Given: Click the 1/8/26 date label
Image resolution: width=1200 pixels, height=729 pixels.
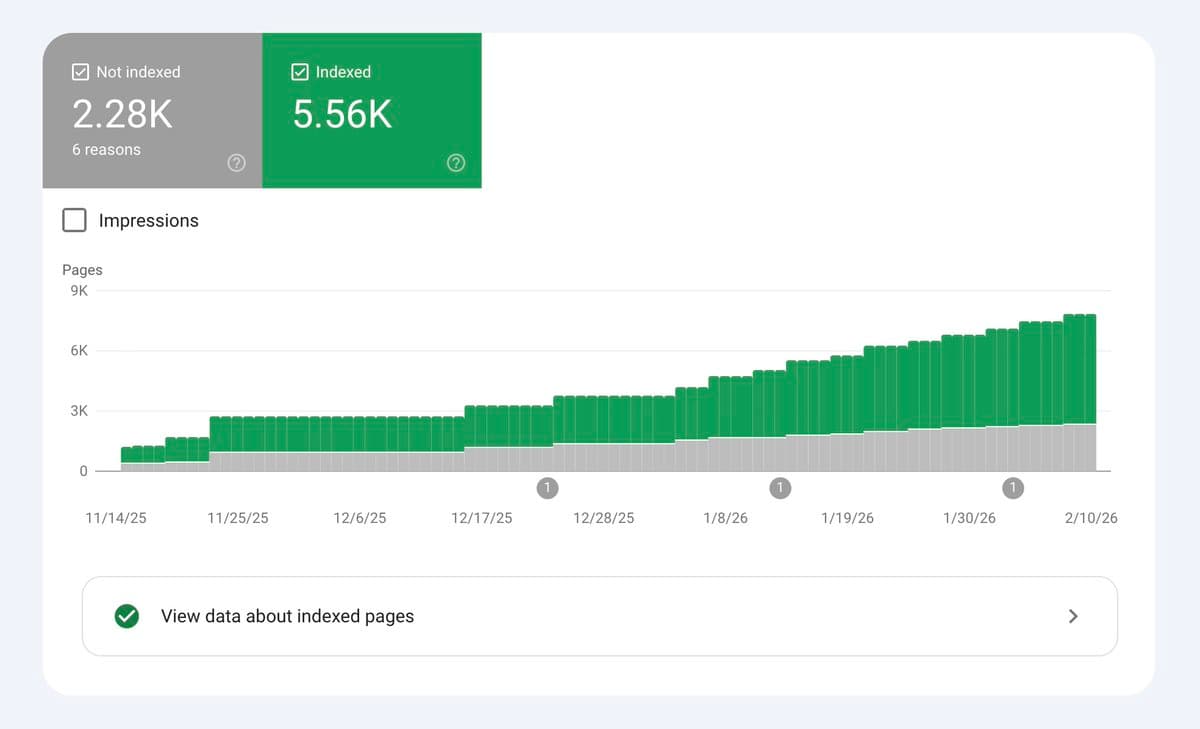Looking at the screenshot, I should [725, 519].
